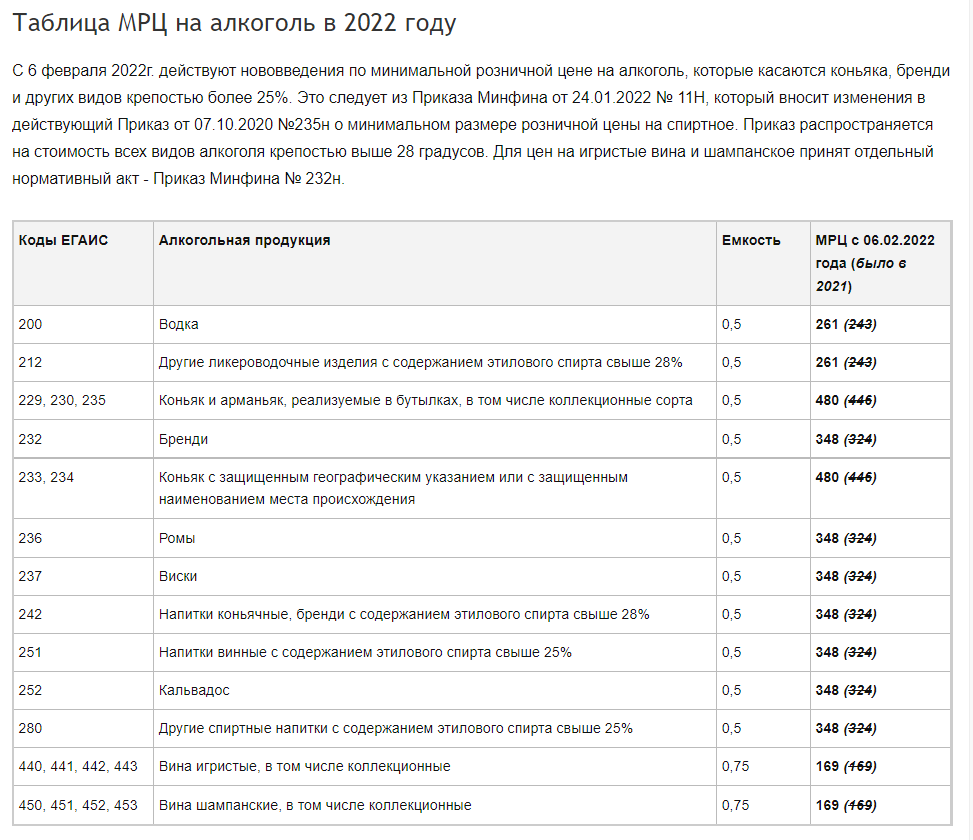Select the 'Алкогольная продукция' column header
Image resolution: width=973 pixels, height=840 pixels.
coord(435,263)
